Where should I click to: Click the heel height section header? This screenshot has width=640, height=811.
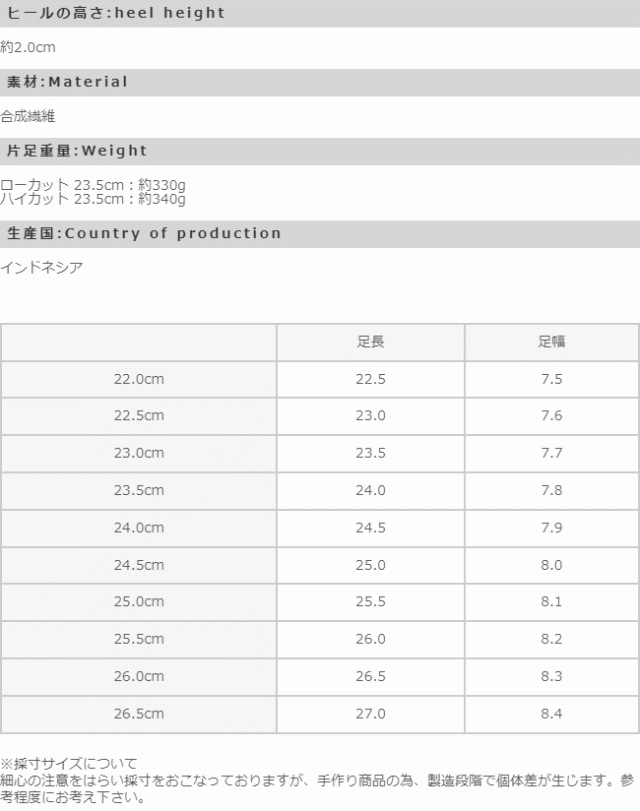pos(116,14)
